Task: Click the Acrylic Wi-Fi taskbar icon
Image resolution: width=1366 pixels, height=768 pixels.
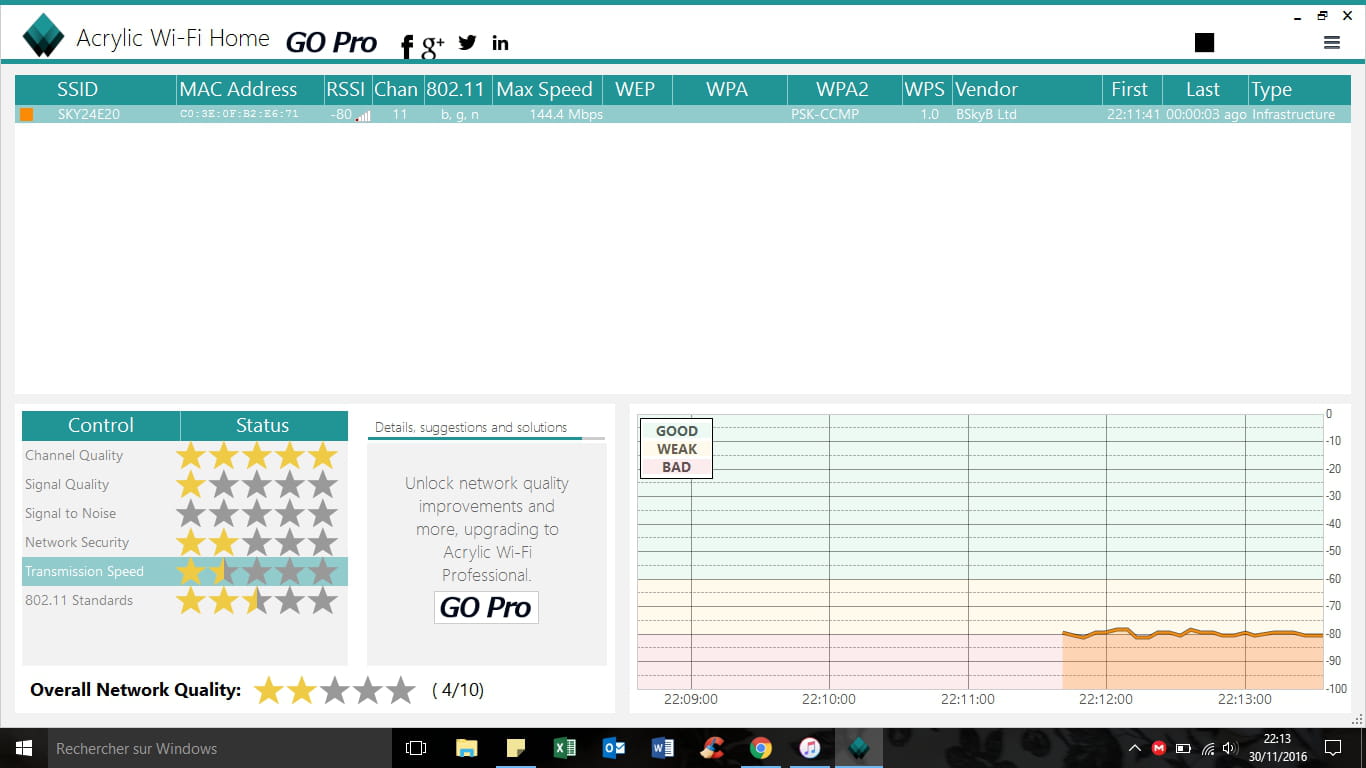Action: [859, 748]
